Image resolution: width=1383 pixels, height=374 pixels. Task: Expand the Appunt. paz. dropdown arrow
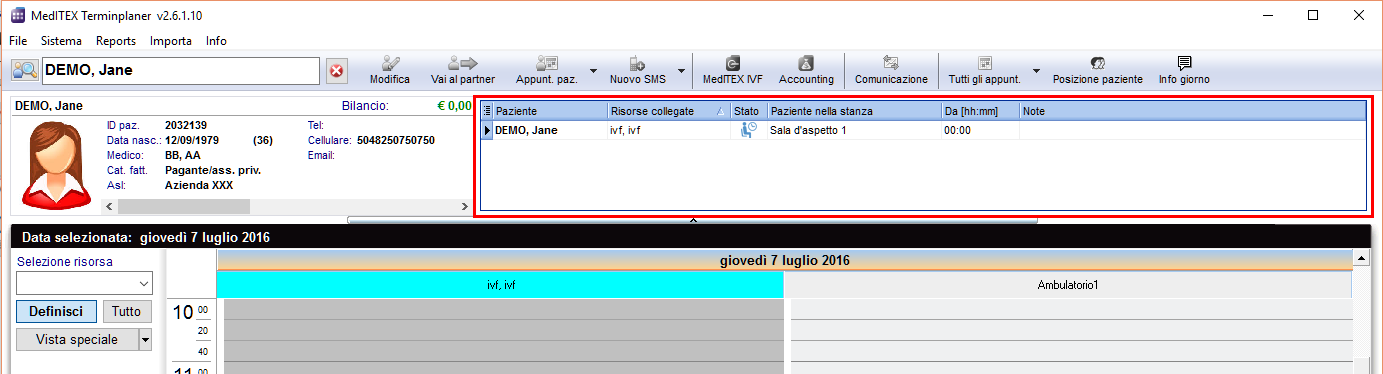coord(593,71)
